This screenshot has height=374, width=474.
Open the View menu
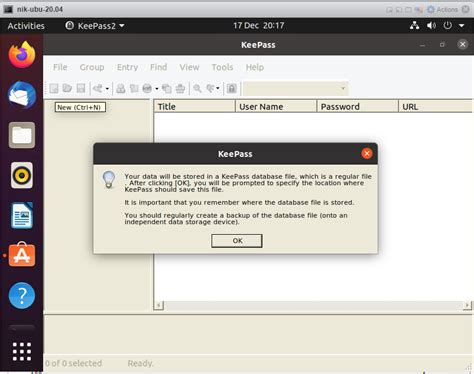pos(189,67)
